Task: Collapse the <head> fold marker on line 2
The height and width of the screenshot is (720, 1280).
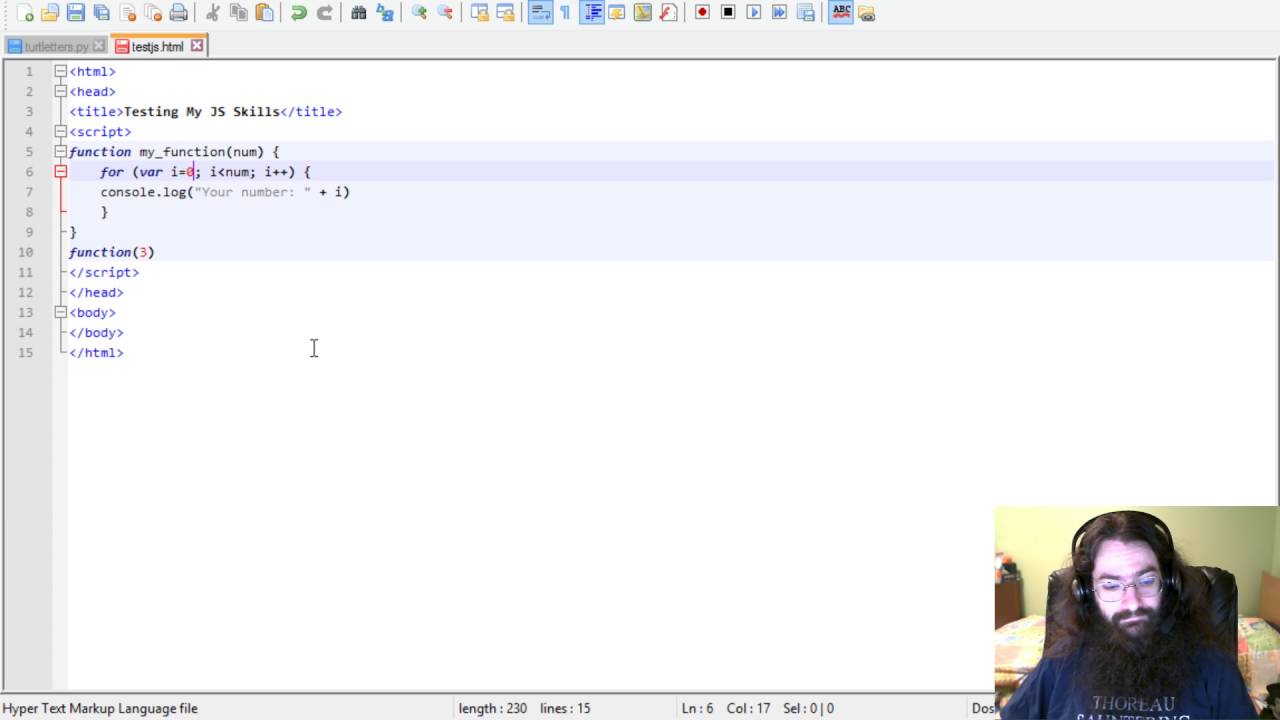Action: (x=60, y=91)
